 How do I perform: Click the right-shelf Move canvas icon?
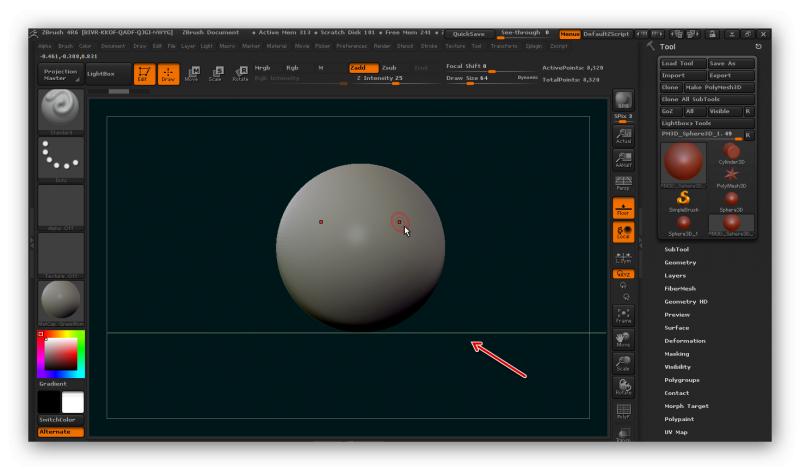pos(623,339)
